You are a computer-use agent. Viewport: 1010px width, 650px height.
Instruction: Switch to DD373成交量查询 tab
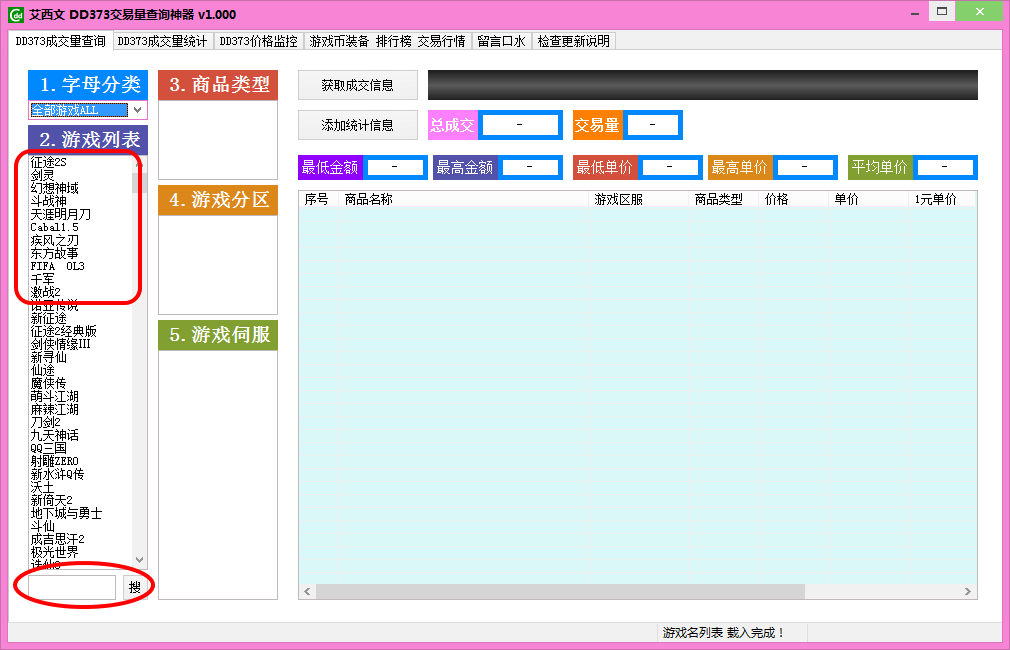click(x=61, y=41)
